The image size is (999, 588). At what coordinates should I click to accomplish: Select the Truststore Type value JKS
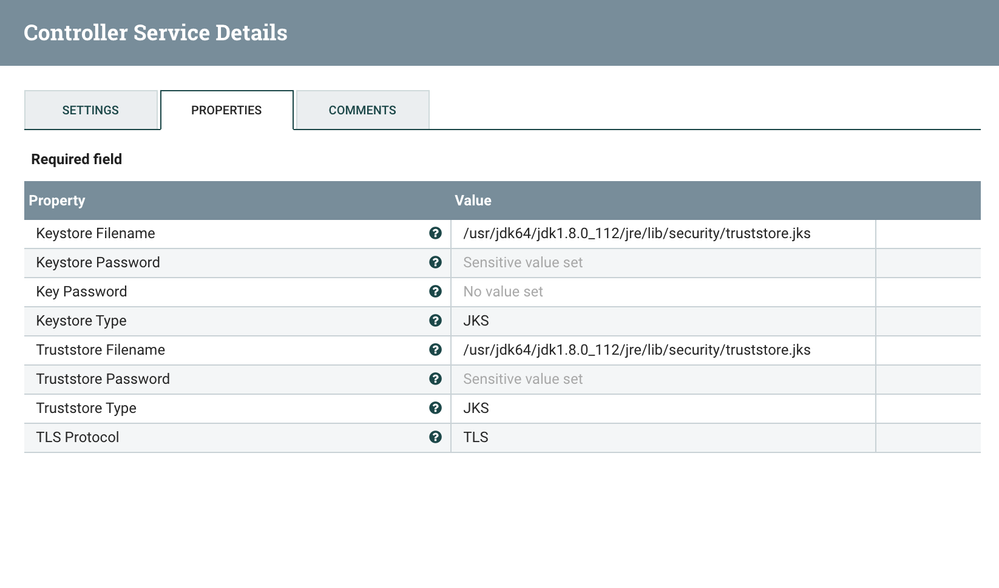[x=476, y=408]
